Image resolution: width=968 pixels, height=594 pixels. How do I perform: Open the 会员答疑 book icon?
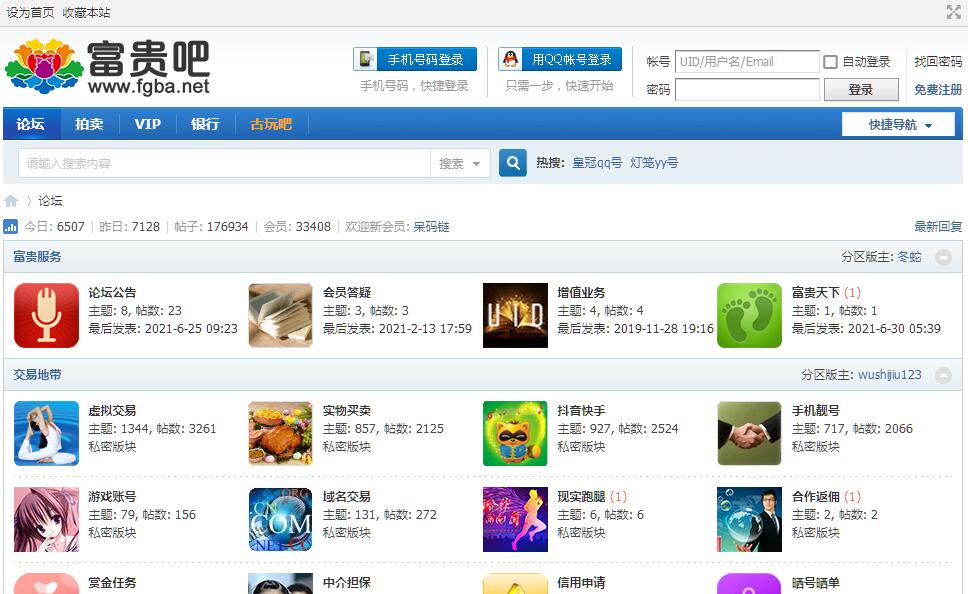coord(280,315)
